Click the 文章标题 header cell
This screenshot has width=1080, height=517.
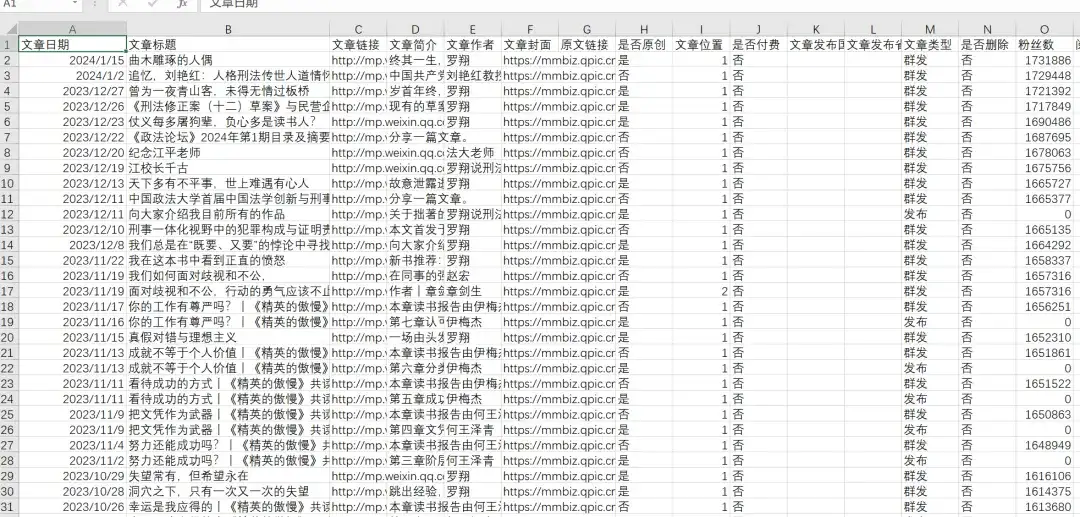pos(228,45)
